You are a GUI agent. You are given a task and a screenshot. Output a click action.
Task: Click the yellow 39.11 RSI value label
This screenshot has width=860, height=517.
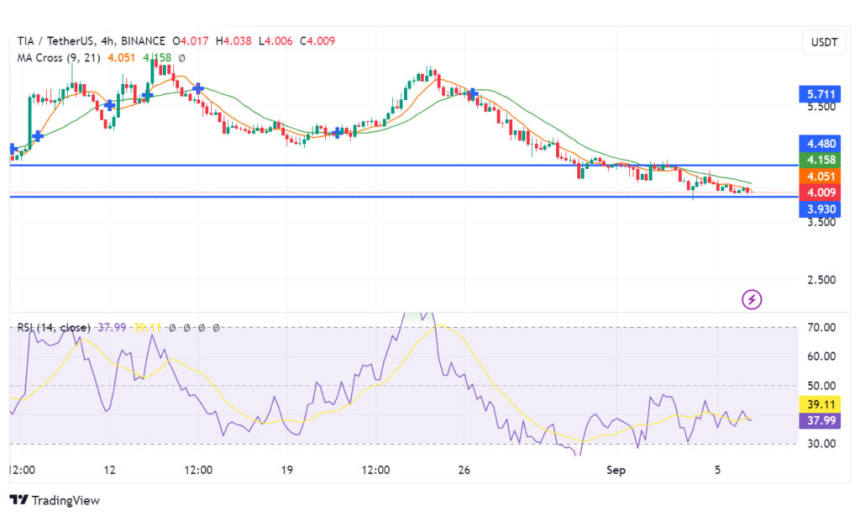822,404
